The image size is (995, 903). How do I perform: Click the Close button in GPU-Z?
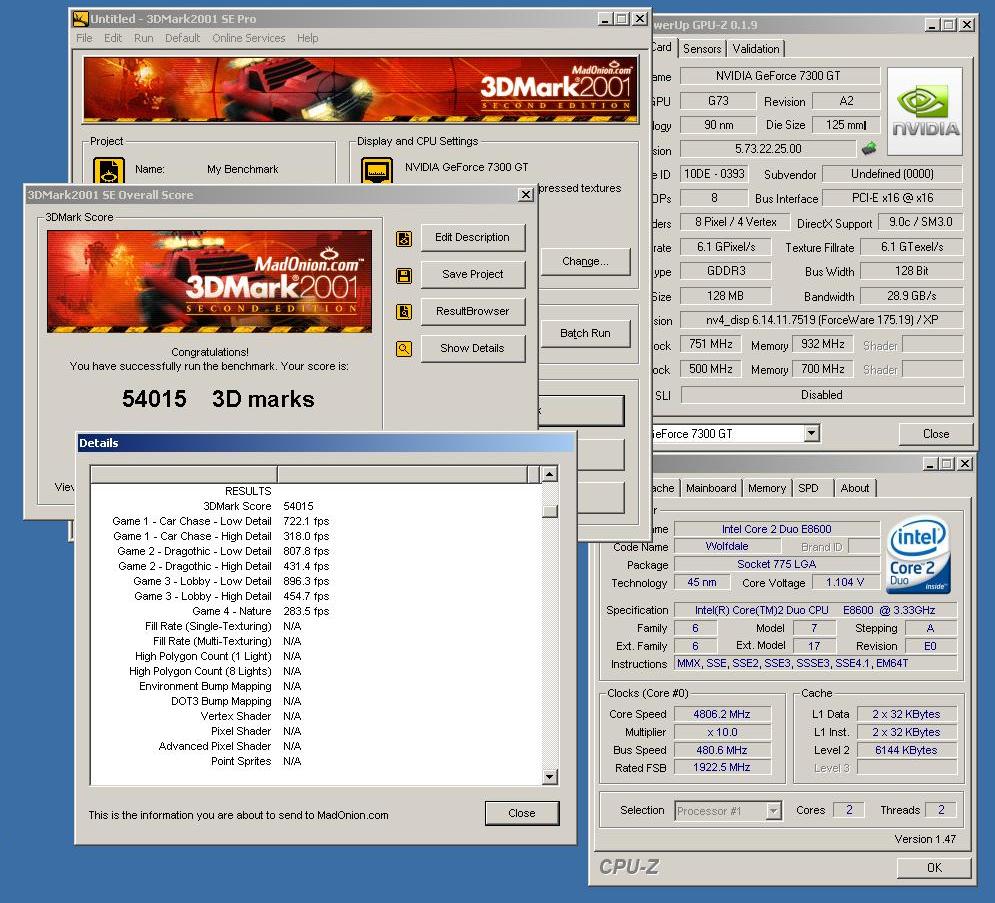(x=935, y=433)
